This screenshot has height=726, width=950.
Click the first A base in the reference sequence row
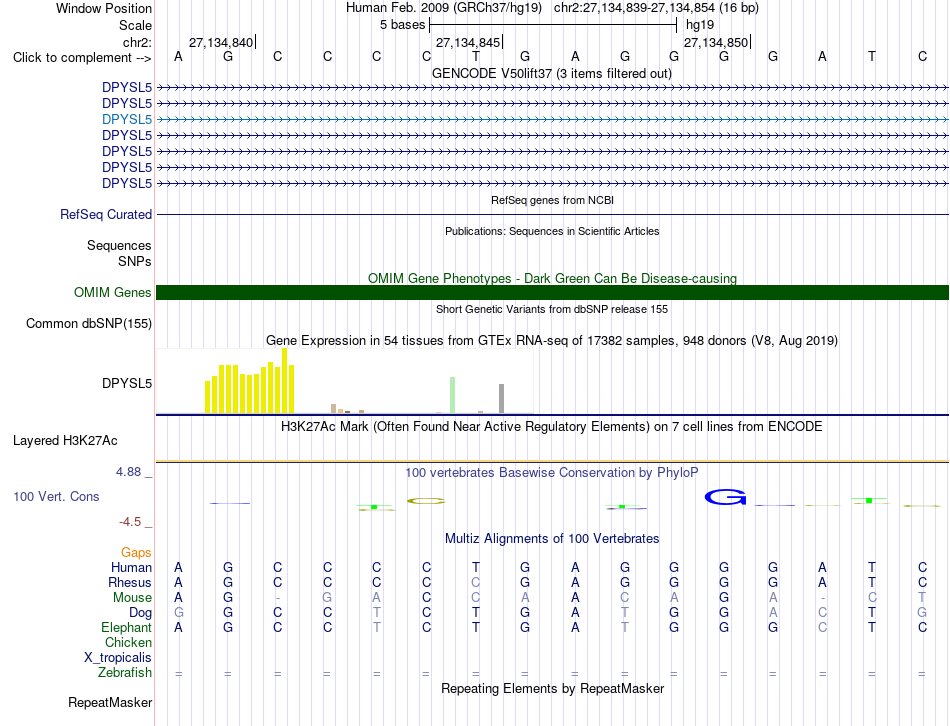tap(178, 56)
